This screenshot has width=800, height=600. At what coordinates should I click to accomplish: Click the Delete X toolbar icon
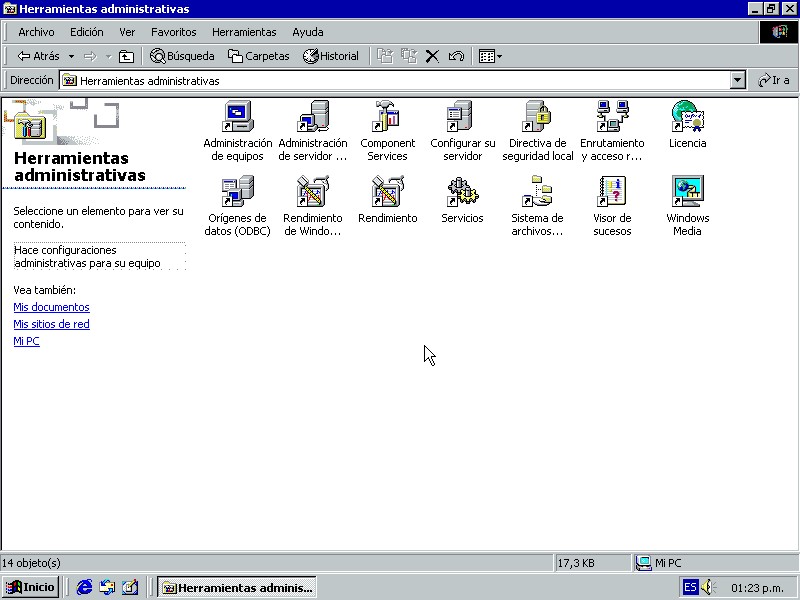click(x=432, y=56)
